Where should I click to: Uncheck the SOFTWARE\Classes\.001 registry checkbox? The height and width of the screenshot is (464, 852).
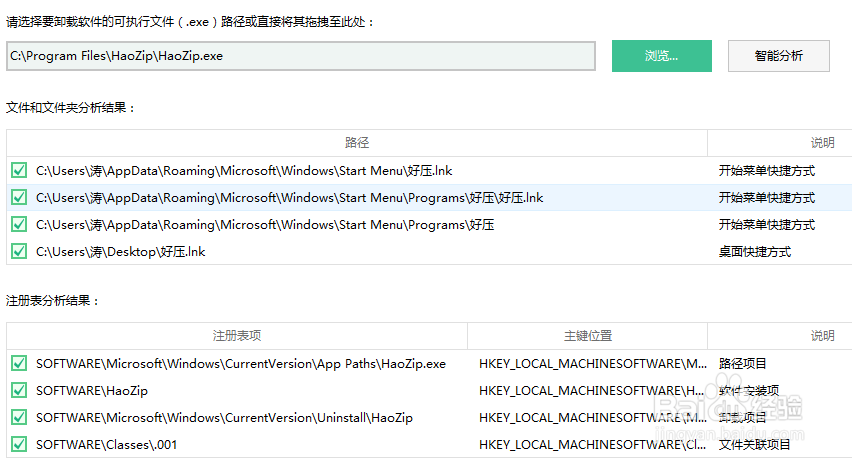(19, 444)
